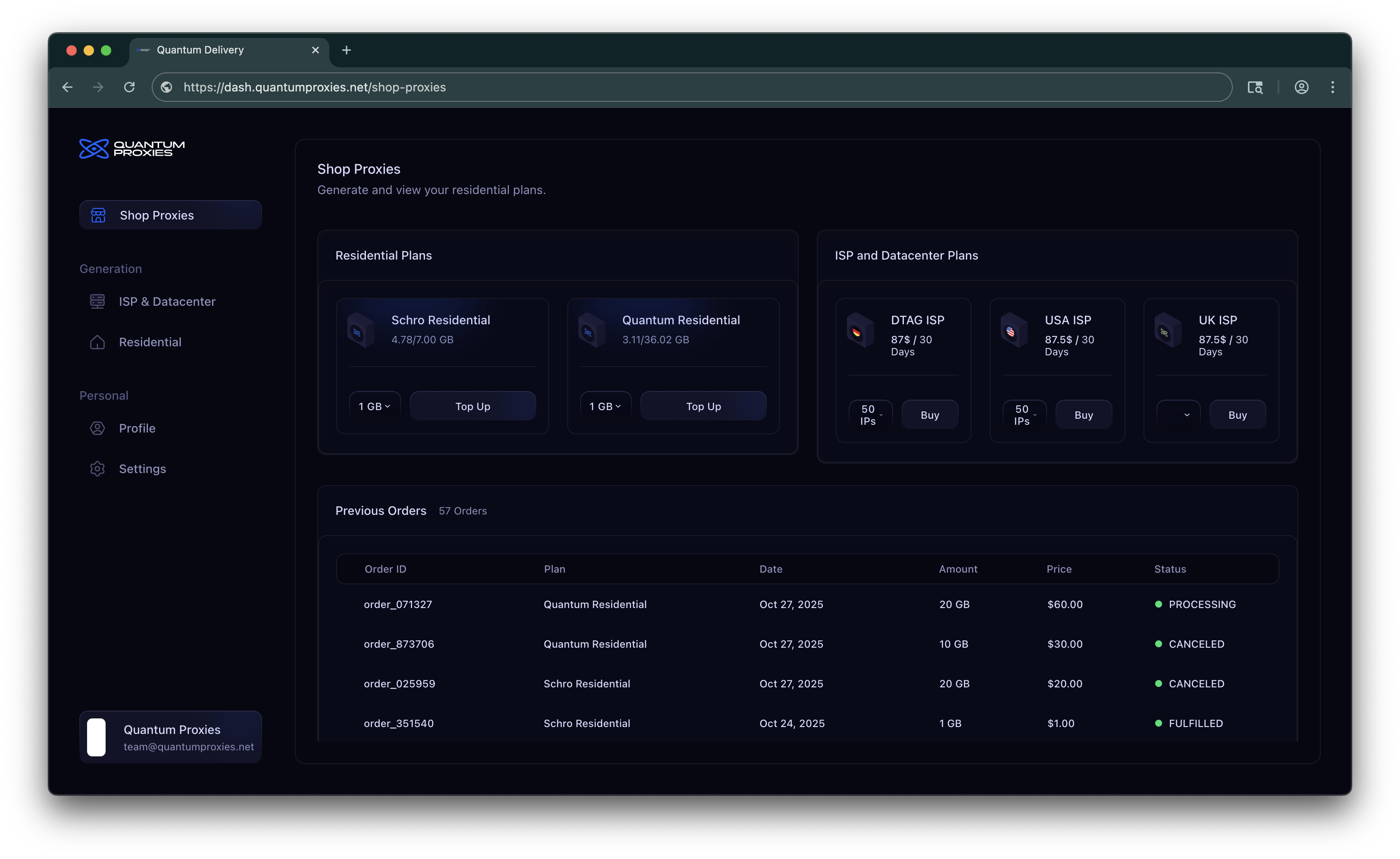
Task: Buy the USA ISP plan
Action: [x=1083, y=414]
